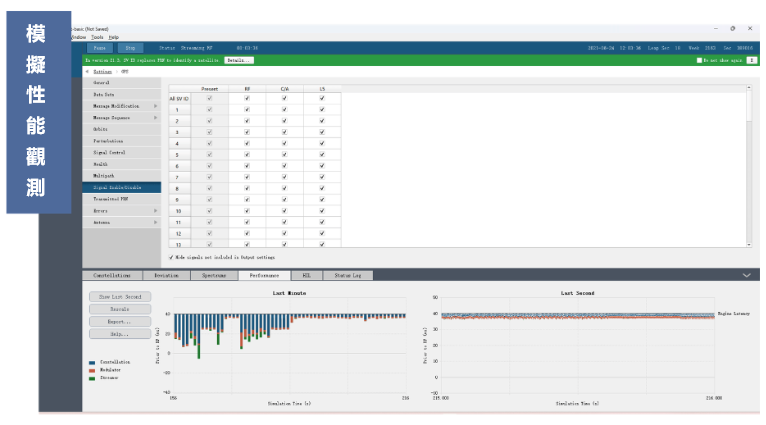Enable the Do not show again checkbox

point(699,60)
